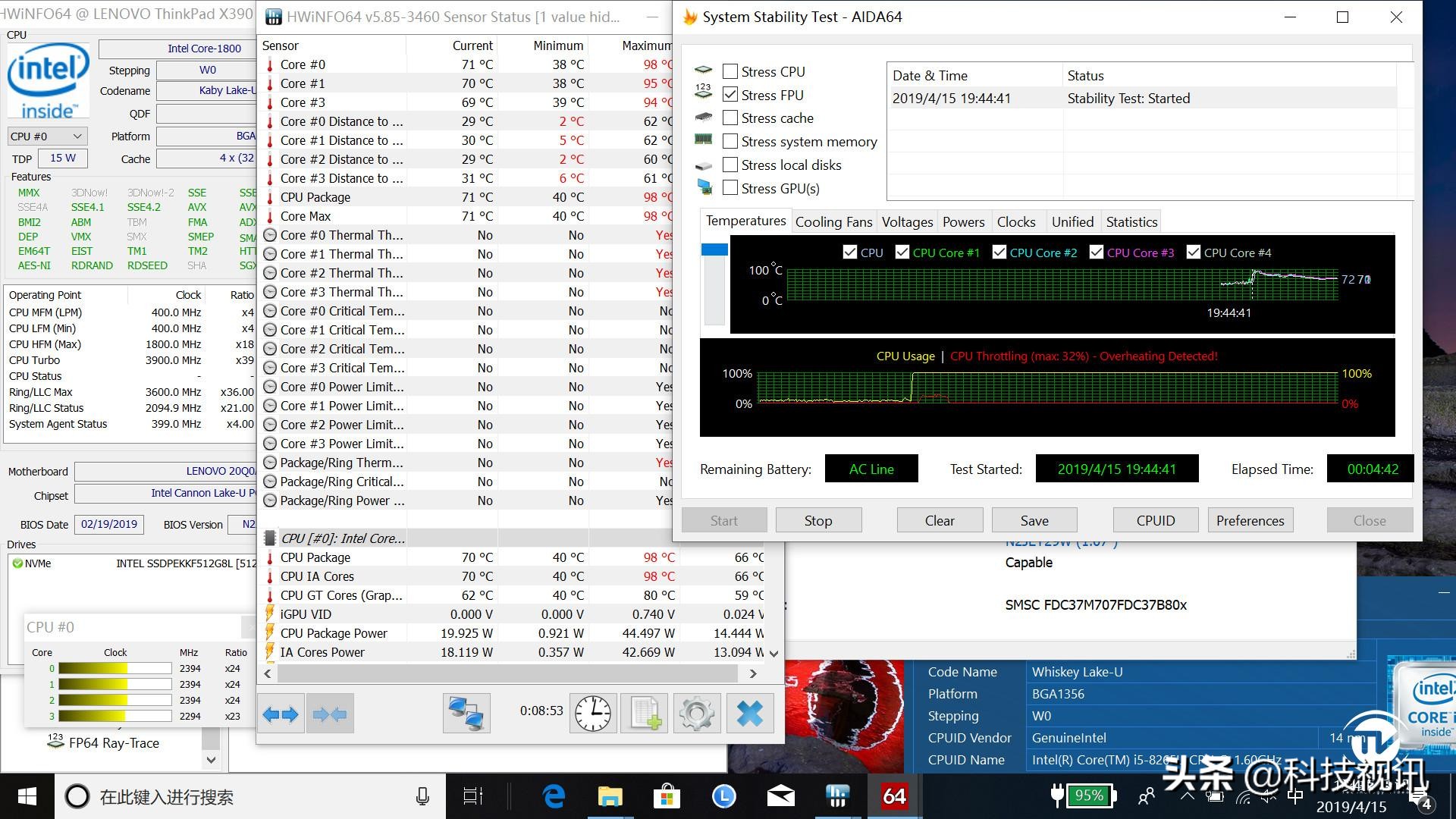Switch to Temperatures tab
The image size is (1456, 819).
pyautogui.click(x=745, y=221)
